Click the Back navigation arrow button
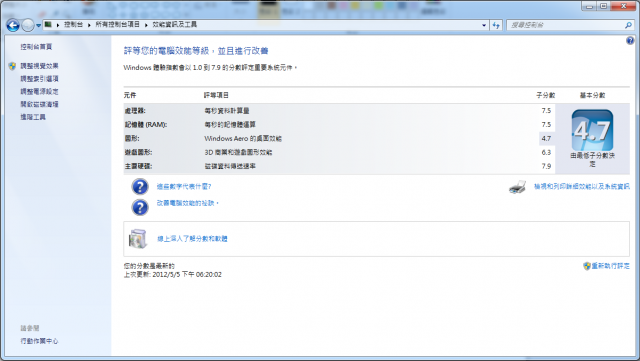The width and height of the screenshot is (640, 361). [x=13, y=25]
